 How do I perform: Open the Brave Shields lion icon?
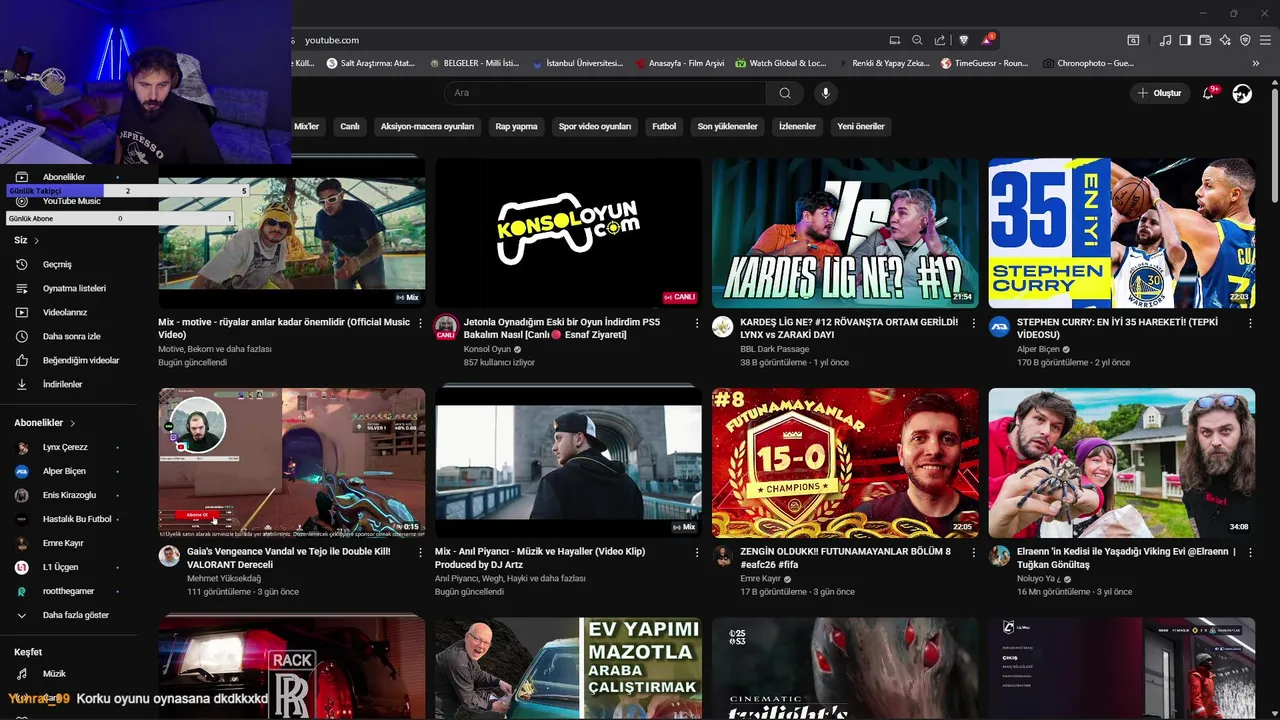point(964,40)
